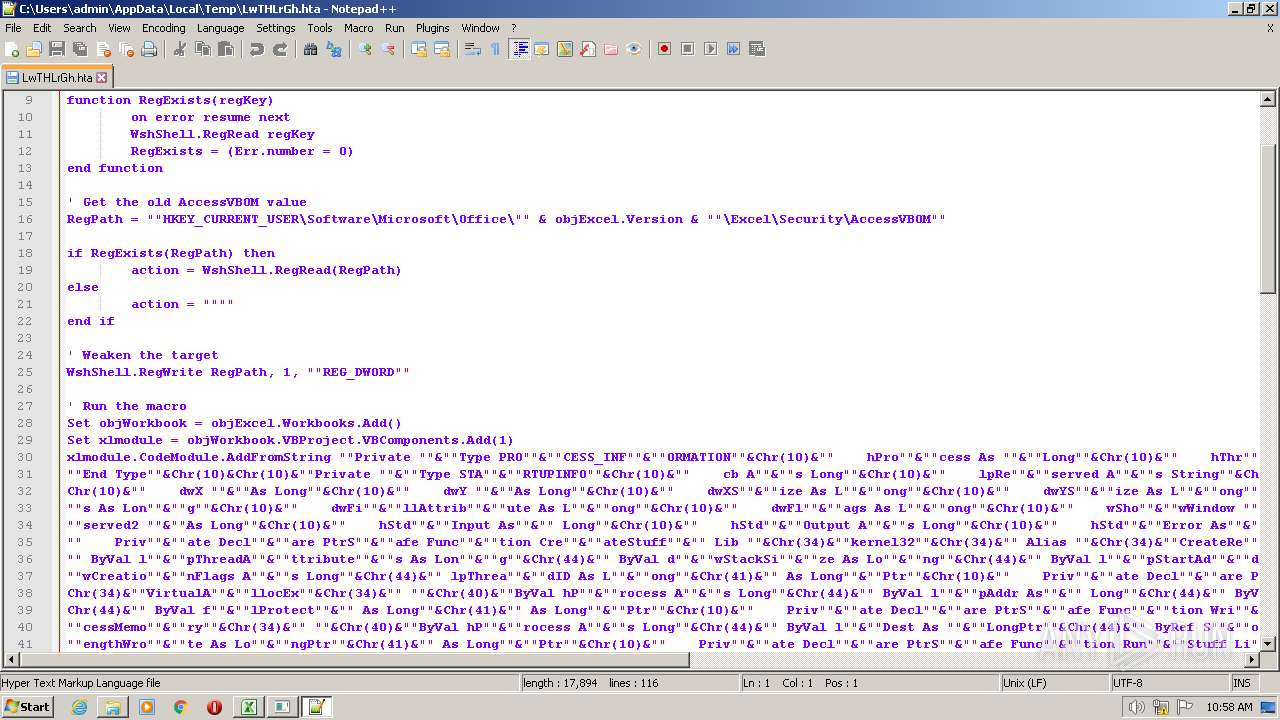Click the Save All toolbar icon
This screenshot has width=1280, height=720.
(80, 49)
